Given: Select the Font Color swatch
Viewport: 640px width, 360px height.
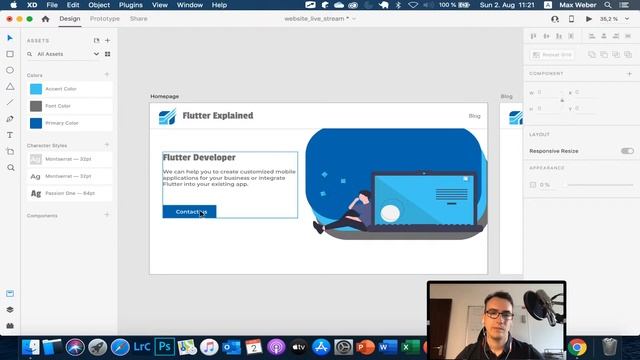Looking at the screenshot, I should coord(36,106).
